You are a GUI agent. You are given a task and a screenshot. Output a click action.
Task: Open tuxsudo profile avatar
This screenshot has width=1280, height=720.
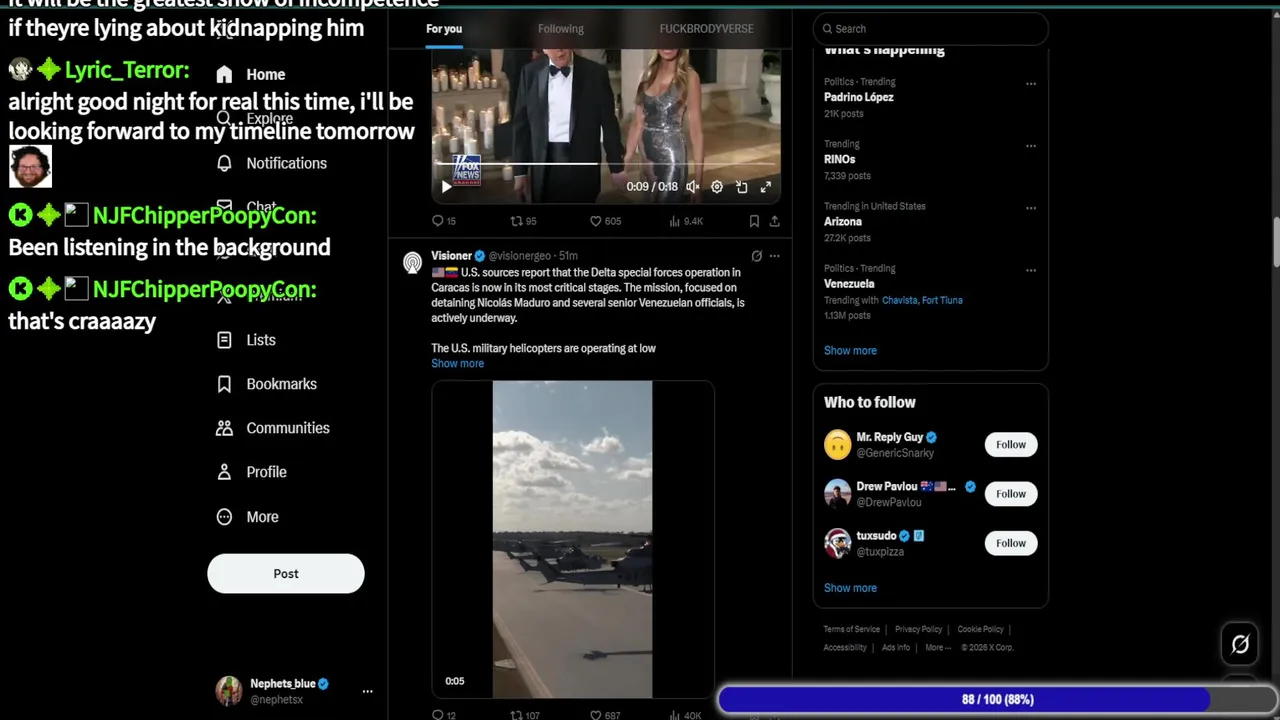point(837,543)
